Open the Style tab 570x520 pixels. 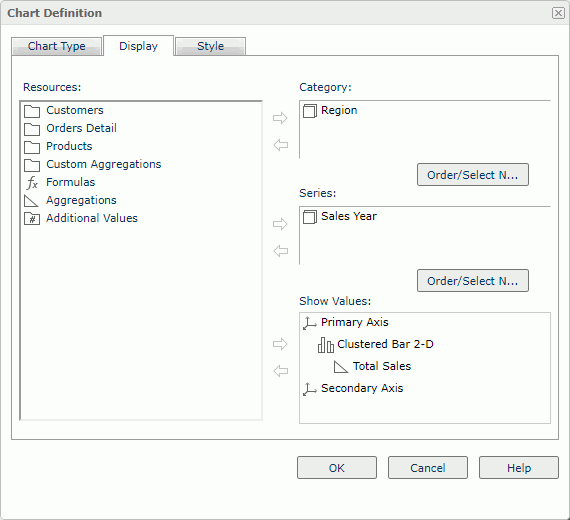coord(210,46)
